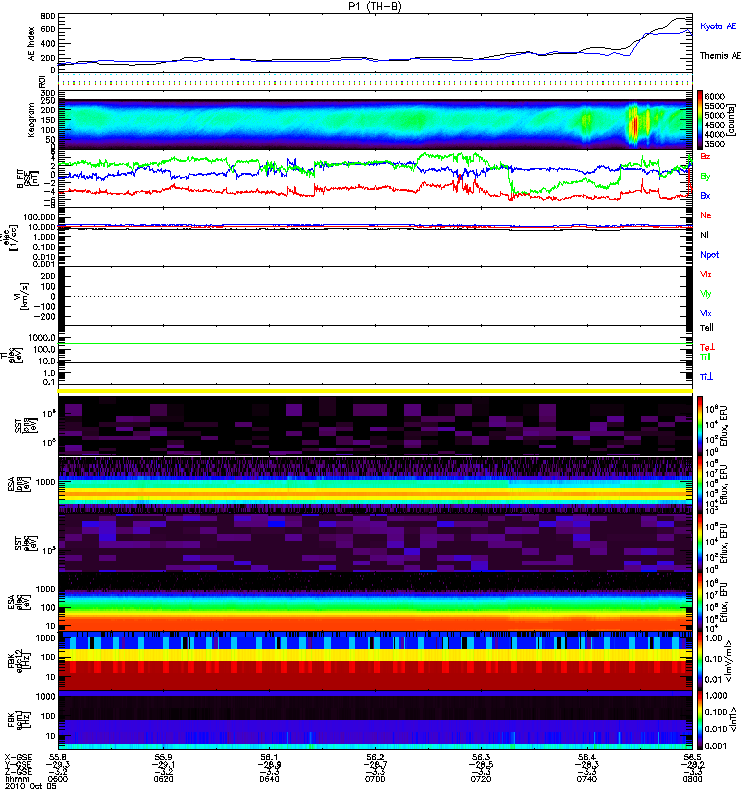The width and height of the screenshot is (750, 800).
Task: Click the black Te parallel legend label
Action: tap(706, 328)
